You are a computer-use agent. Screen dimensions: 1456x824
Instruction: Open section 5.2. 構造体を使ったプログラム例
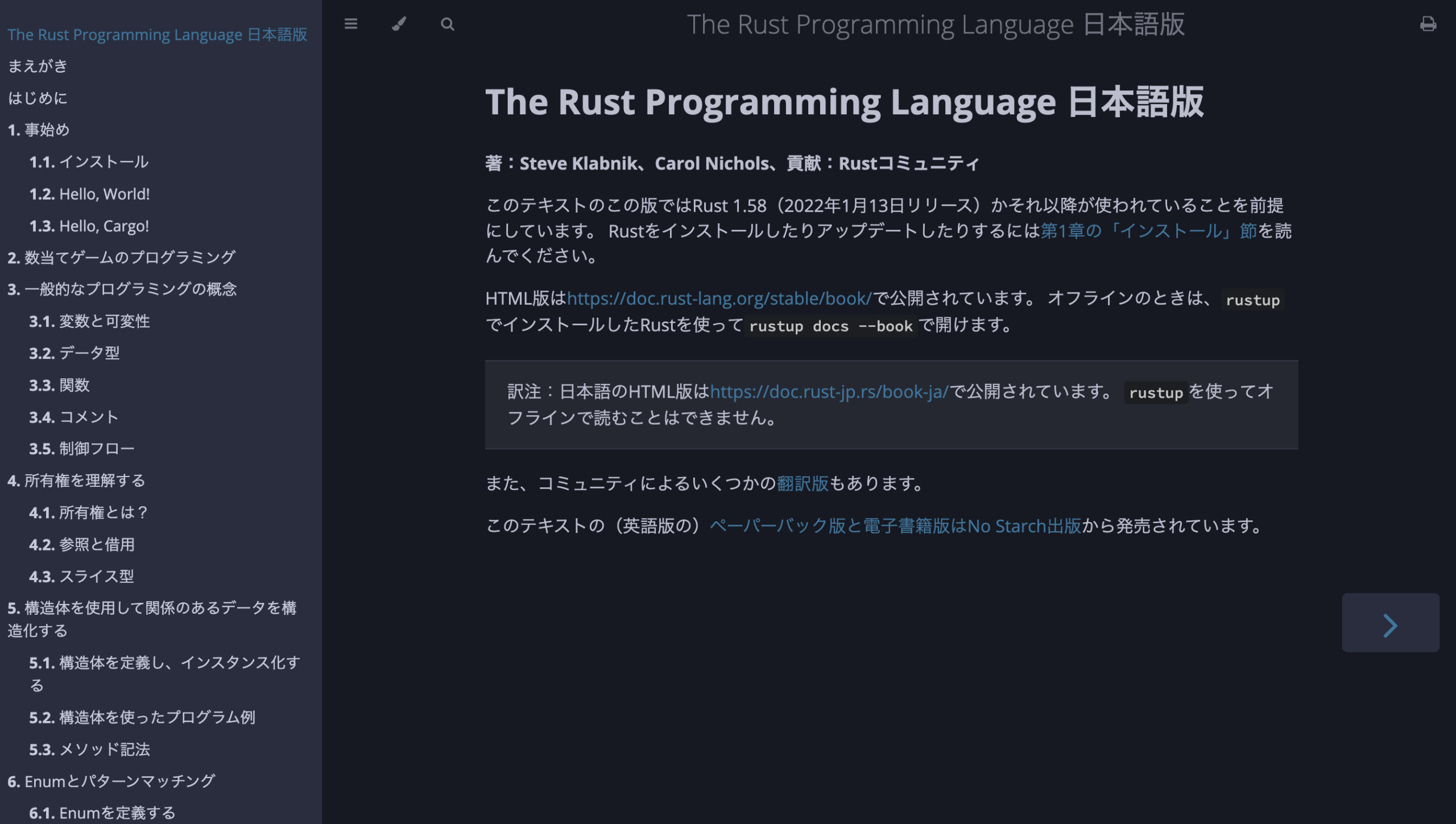coord(142,717)
